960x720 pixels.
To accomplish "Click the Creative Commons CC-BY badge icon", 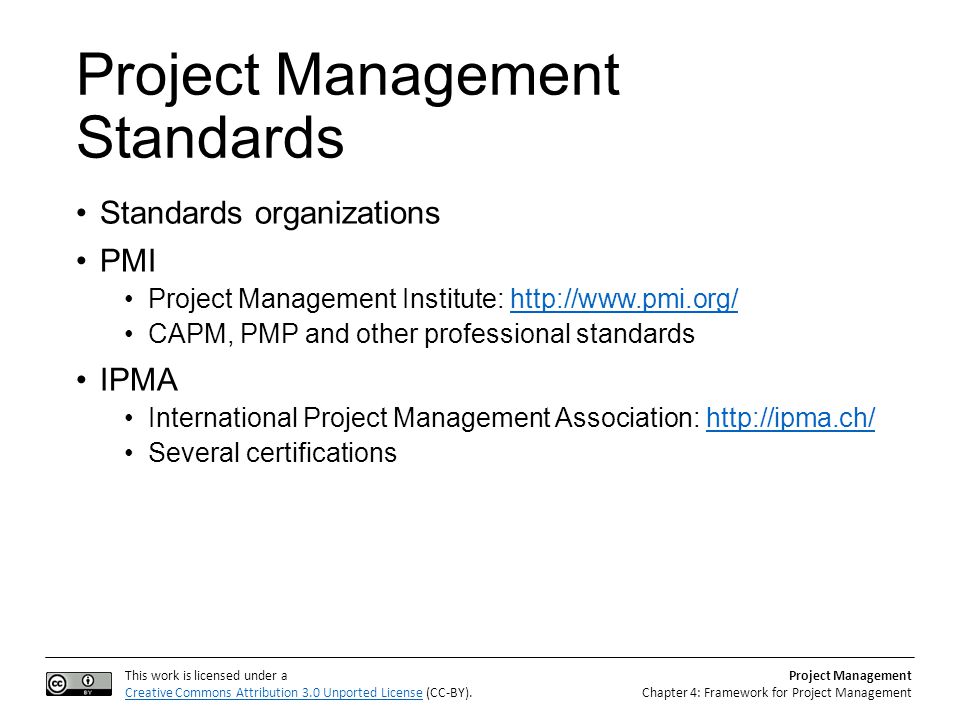I will (x=79, y=683).
